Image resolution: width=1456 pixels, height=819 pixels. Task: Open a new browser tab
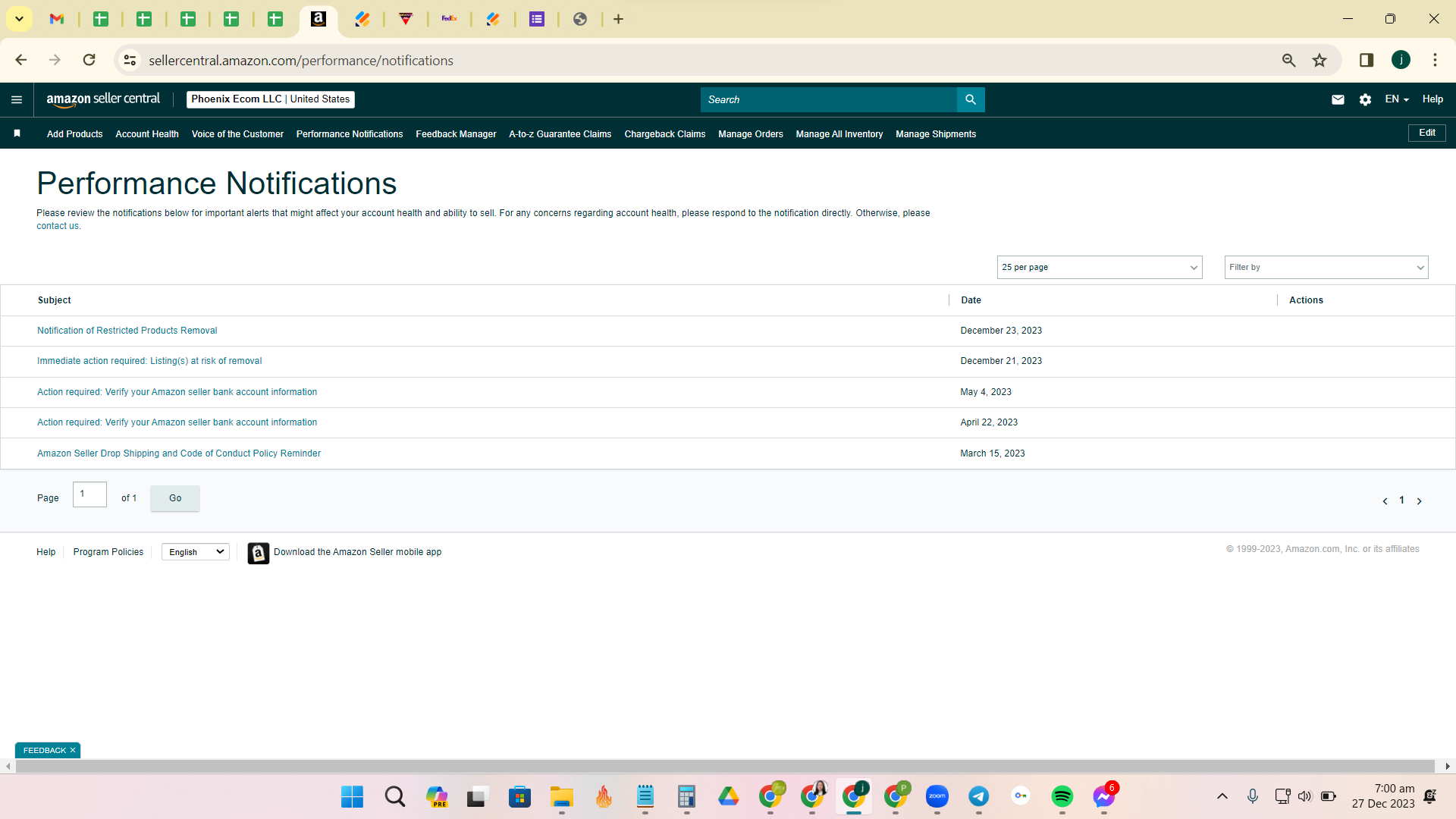point(618,19)
